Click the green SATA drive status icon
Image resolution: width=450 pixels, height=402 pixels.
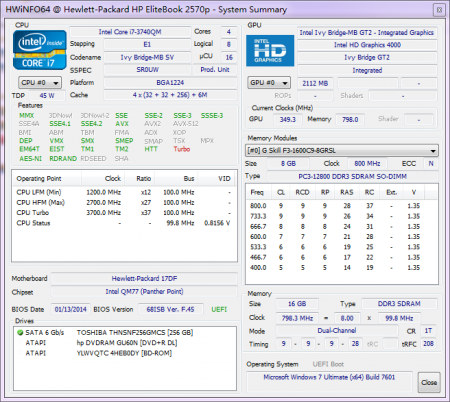pos(20,332)
